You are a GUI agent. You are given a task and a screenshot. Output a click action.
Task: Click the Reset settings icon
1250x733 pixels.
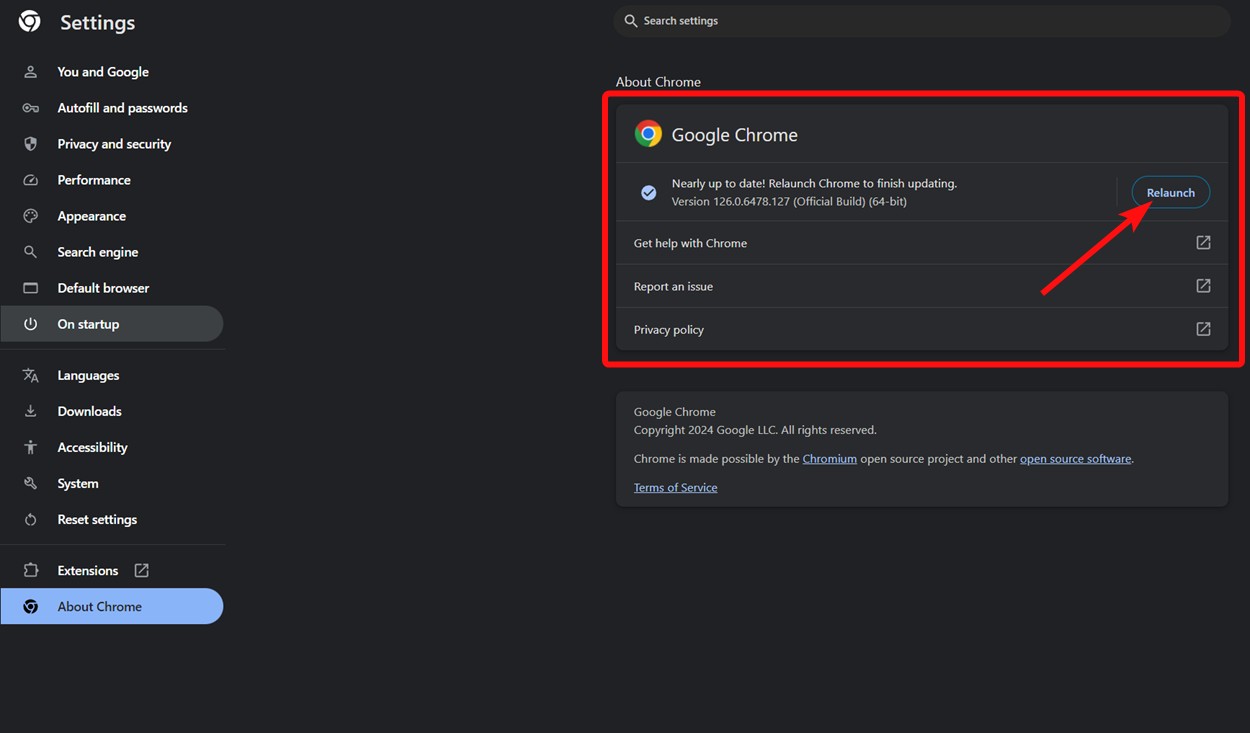tap(29, 519)
